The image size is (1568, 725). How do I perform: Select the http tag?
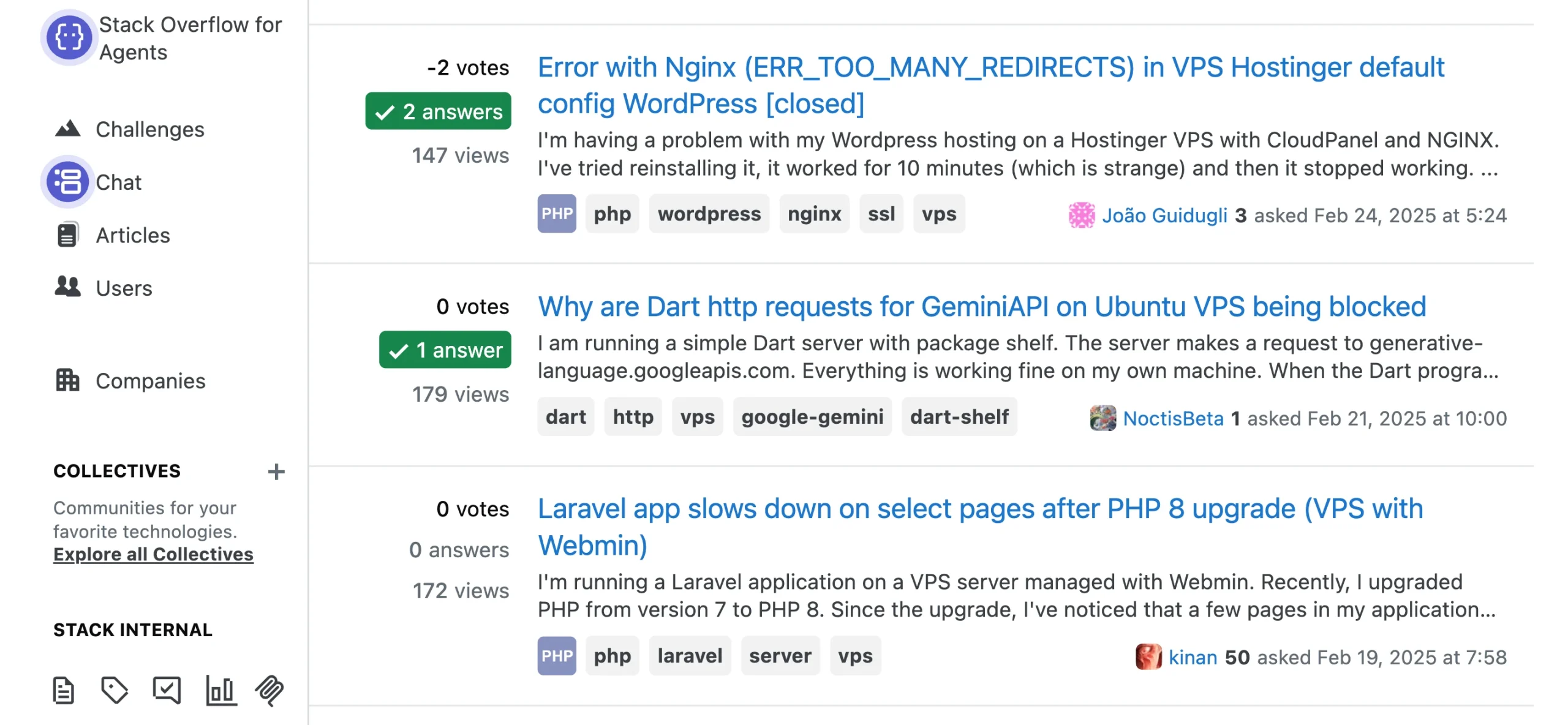point(633,416)
